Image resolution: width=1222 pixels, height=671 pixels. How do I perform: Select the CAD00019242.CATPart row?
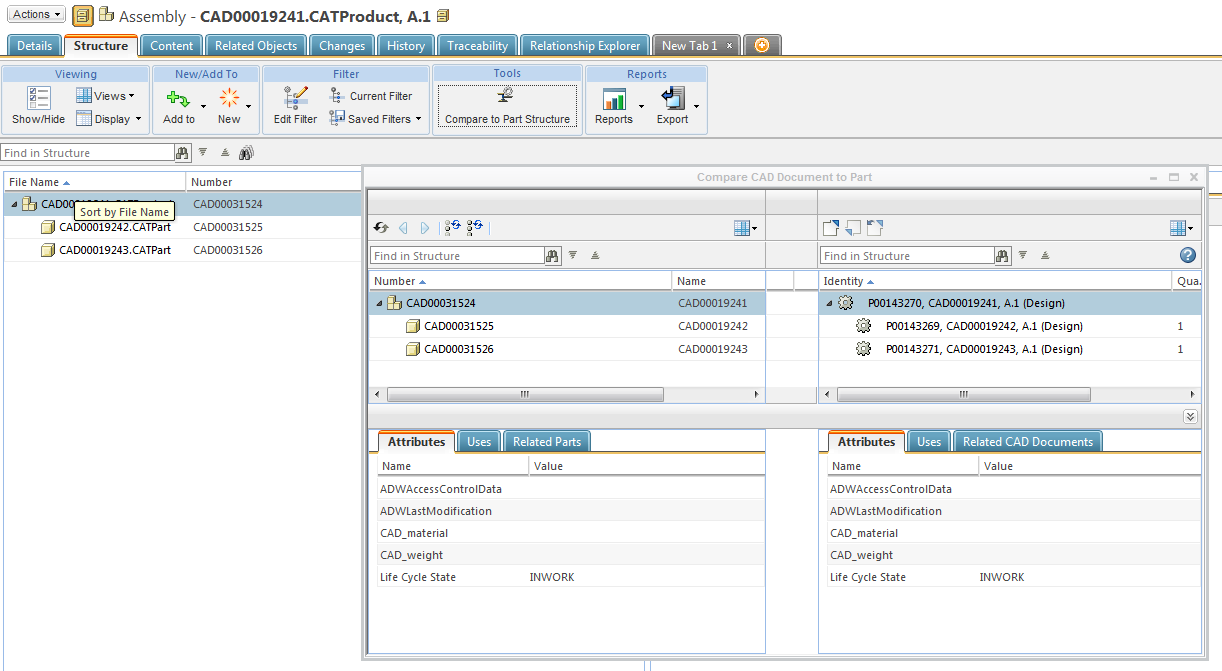coord(183,227)
